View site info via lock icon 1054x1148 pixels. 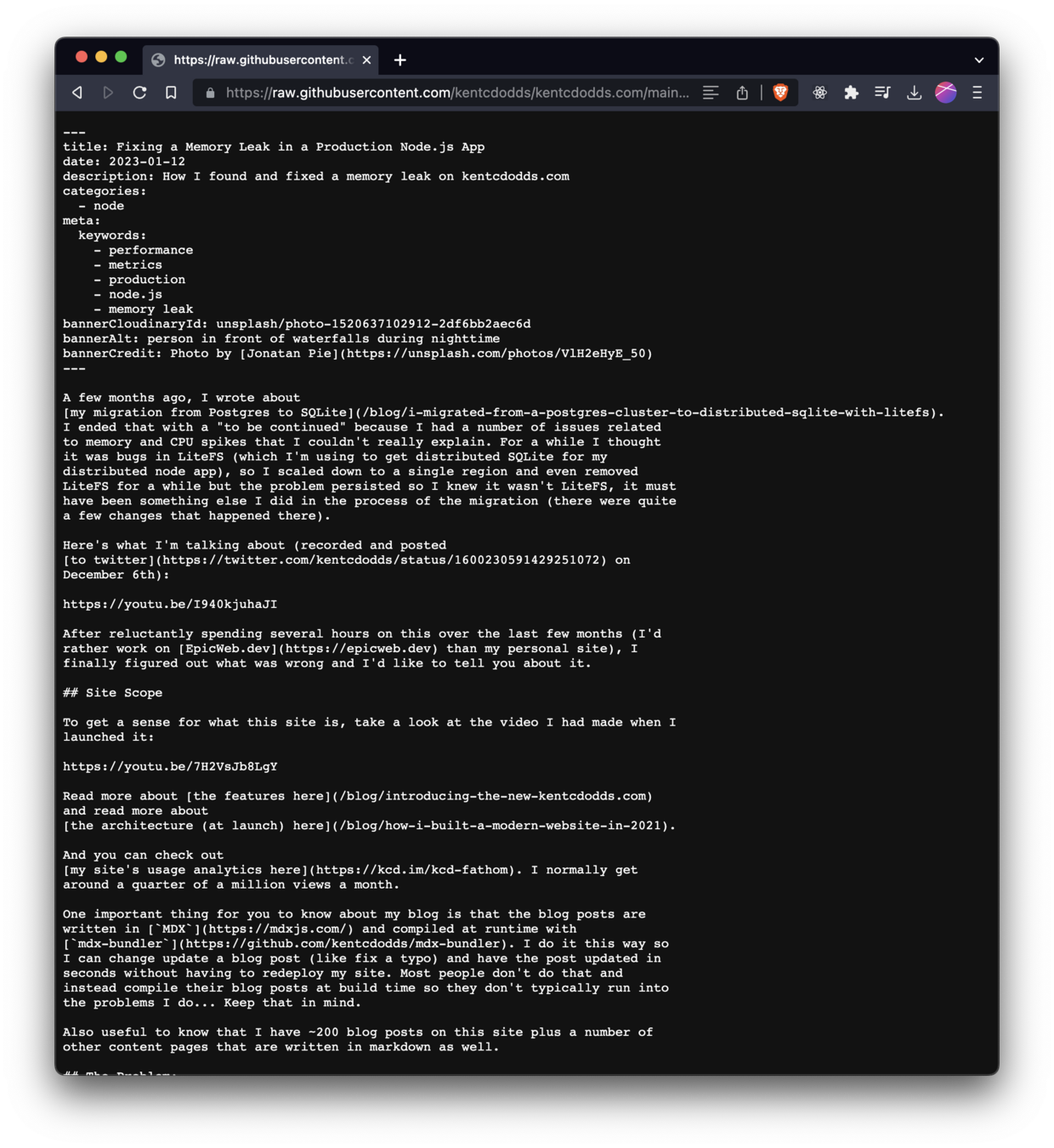(210, 93)
